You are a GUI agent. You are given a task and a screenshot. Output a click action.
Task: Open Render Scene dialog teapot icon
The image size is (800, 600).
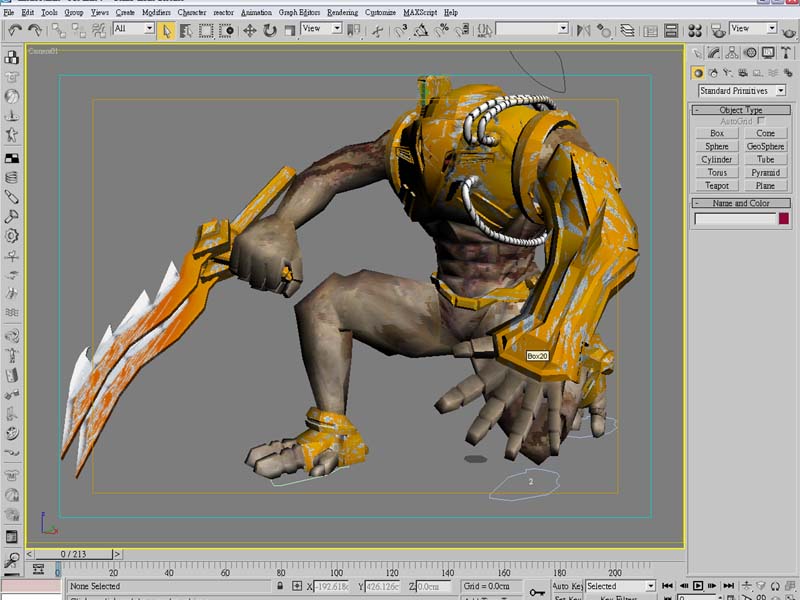click(x=718, y=31)
